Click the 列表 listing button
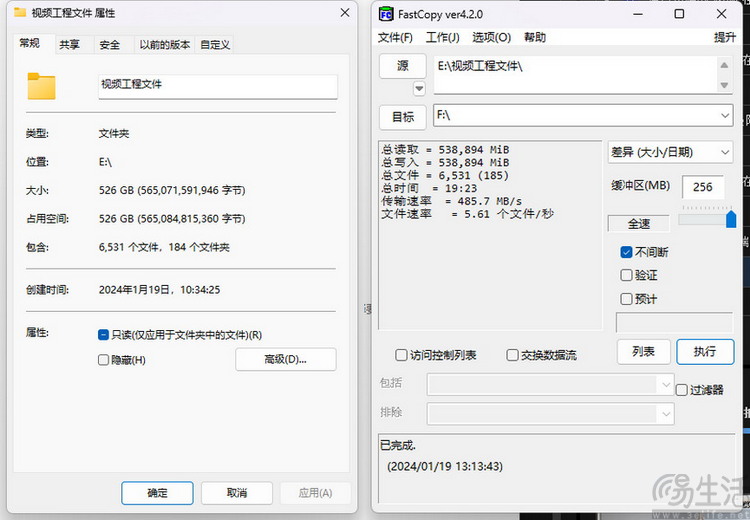The width and height of the screenshot is (750, 520). pos(643,352)
